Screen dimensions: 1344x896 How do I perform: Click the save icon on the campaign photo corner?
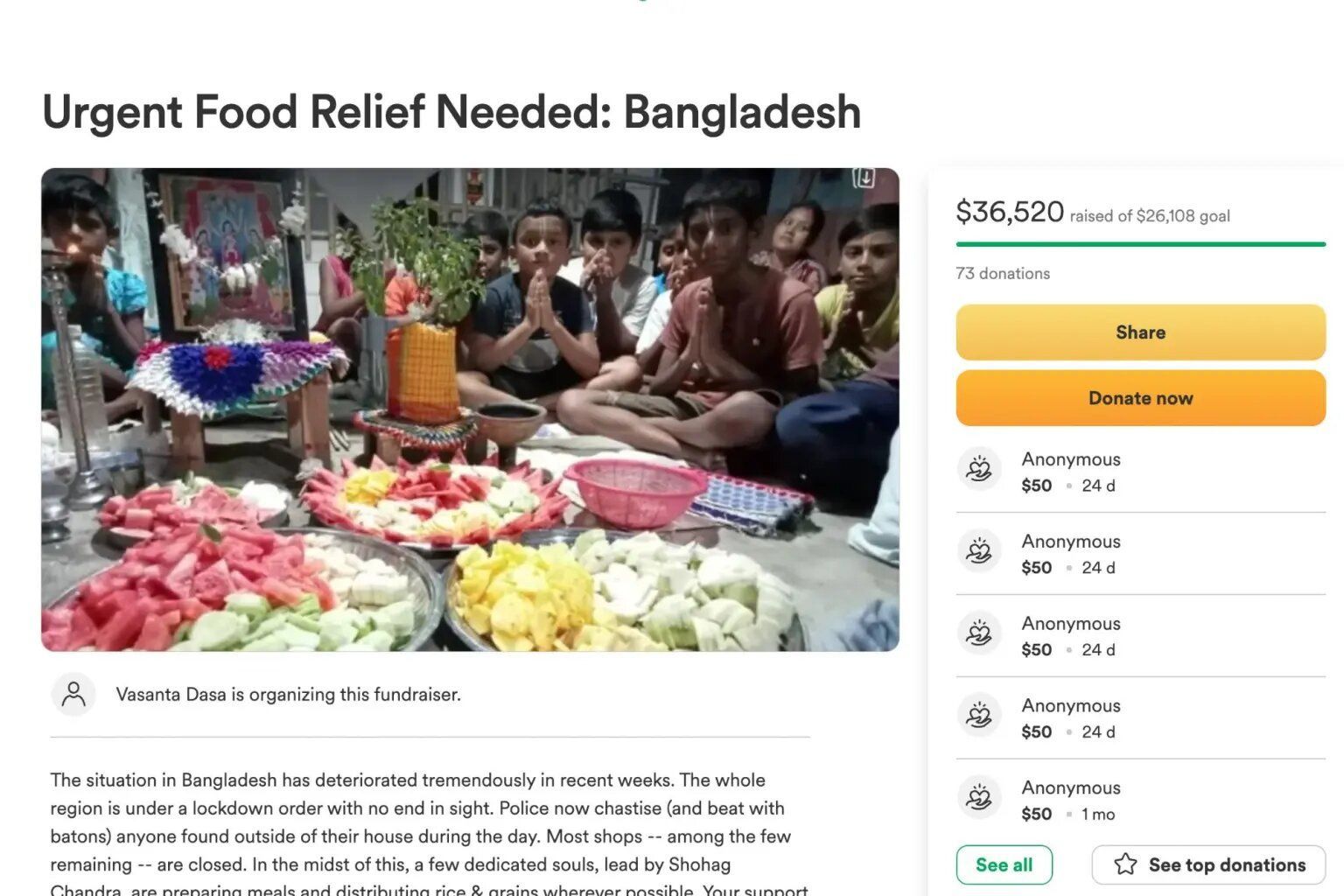[x=864, y=178]
